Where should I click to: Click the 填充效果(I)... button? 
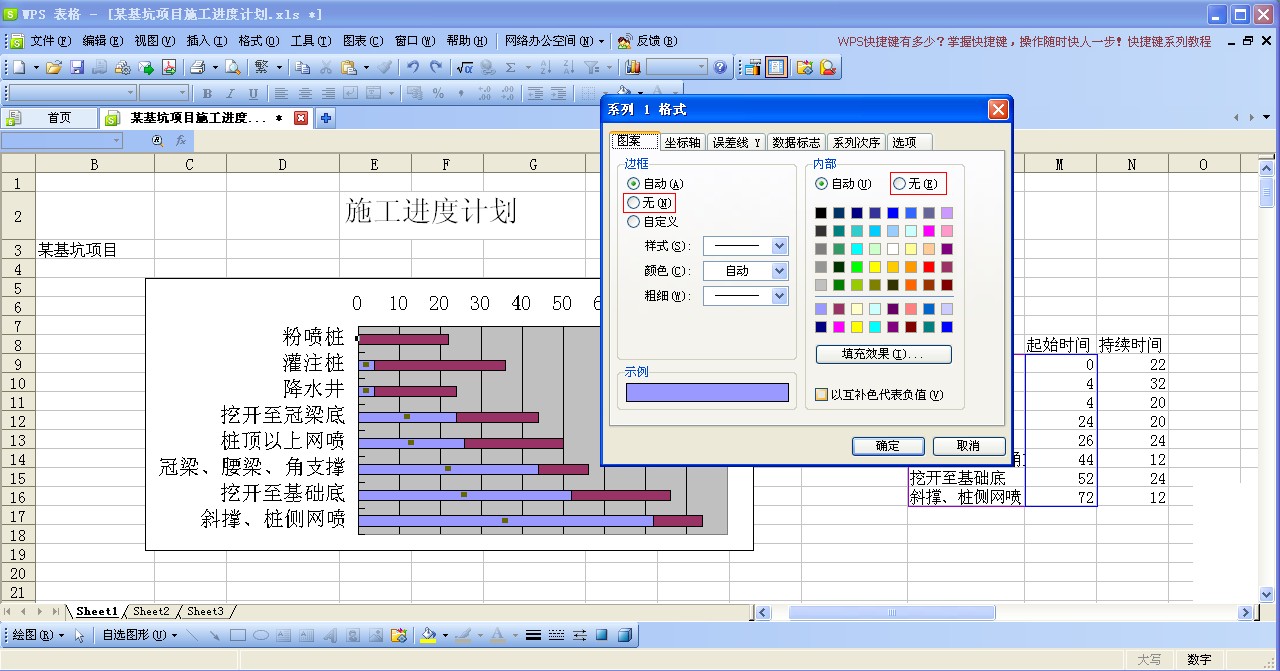click(883, 354)
